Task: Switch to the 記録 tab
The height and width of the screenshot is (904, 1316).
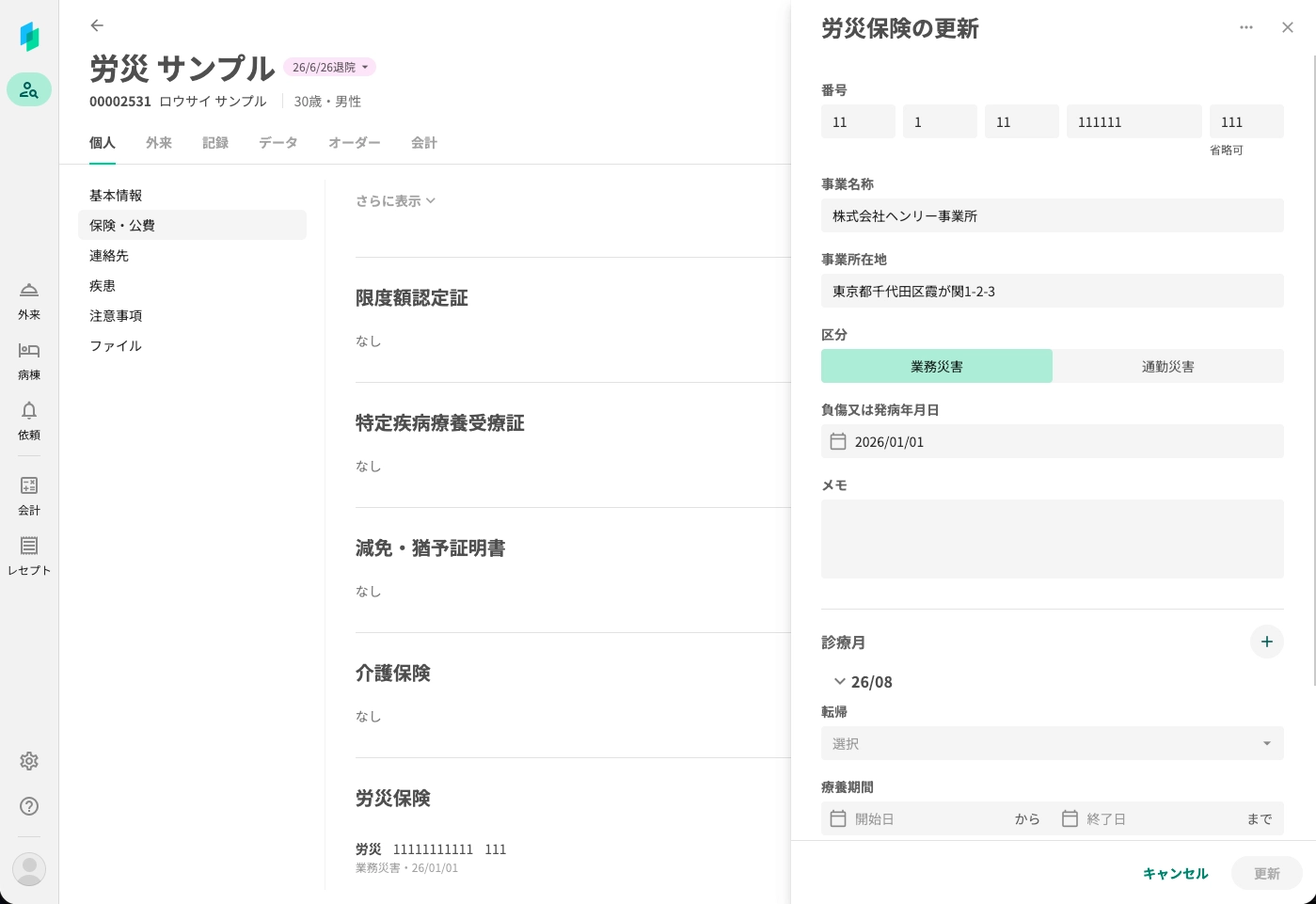Action: pyautogui.click(x=215, y=143)
